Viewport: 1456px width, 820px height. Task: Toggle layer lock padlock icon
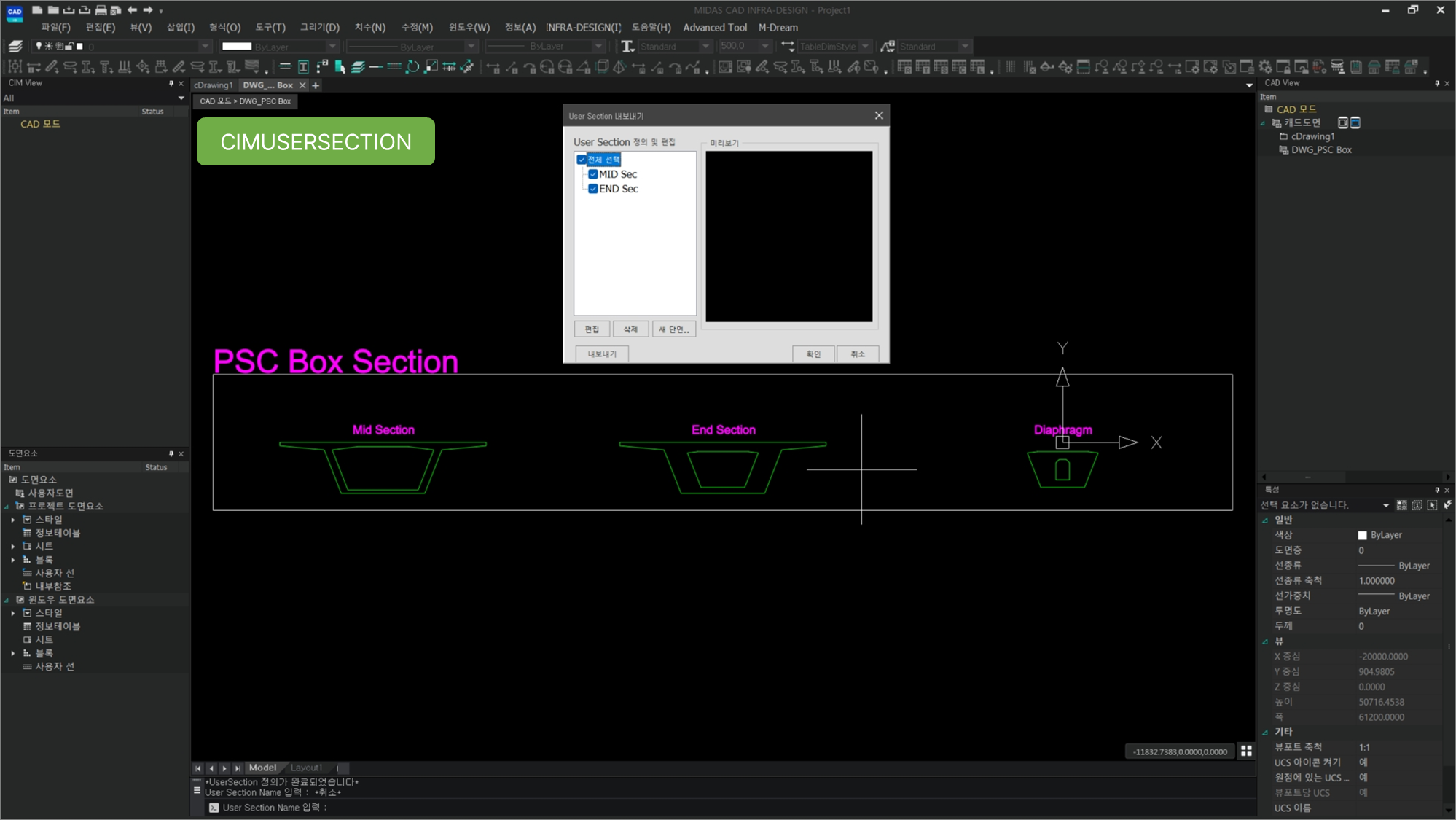tap(69, 46)
